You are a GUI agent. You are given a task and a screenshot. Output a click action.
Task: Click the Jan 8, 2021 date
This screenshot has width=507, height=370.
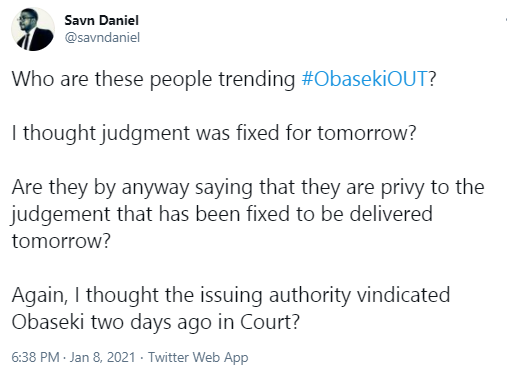coord(103,357)
